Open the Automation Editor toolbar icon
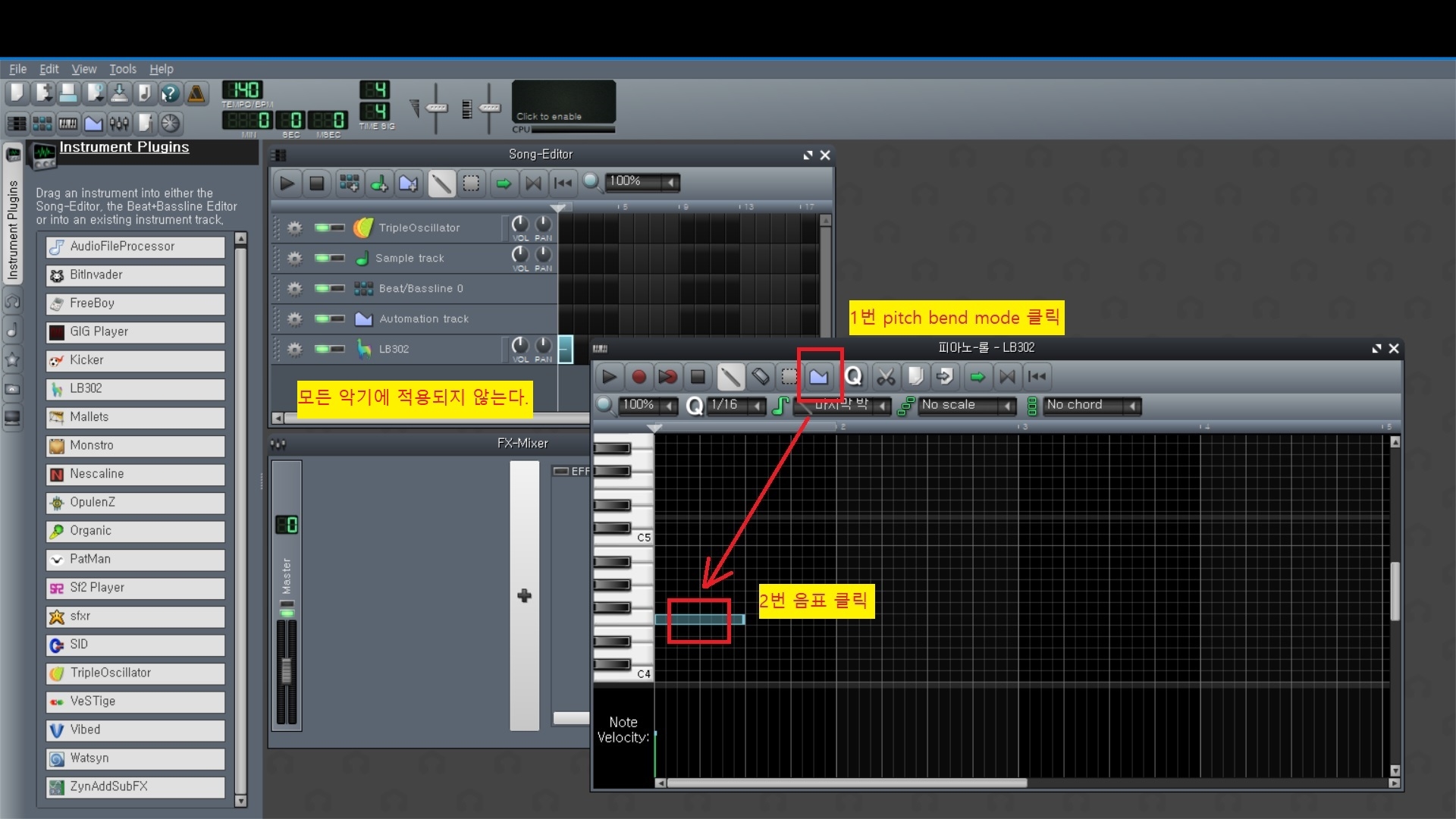This screenshot has height=819, width=1456. pyautogui.click(x=94, y=123)
